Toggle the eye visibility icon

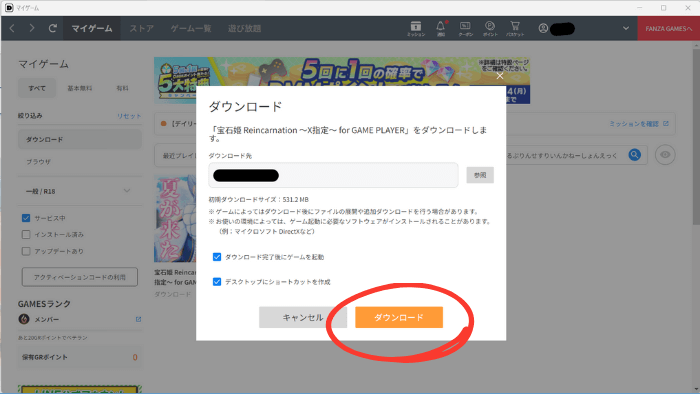[665, 155]
